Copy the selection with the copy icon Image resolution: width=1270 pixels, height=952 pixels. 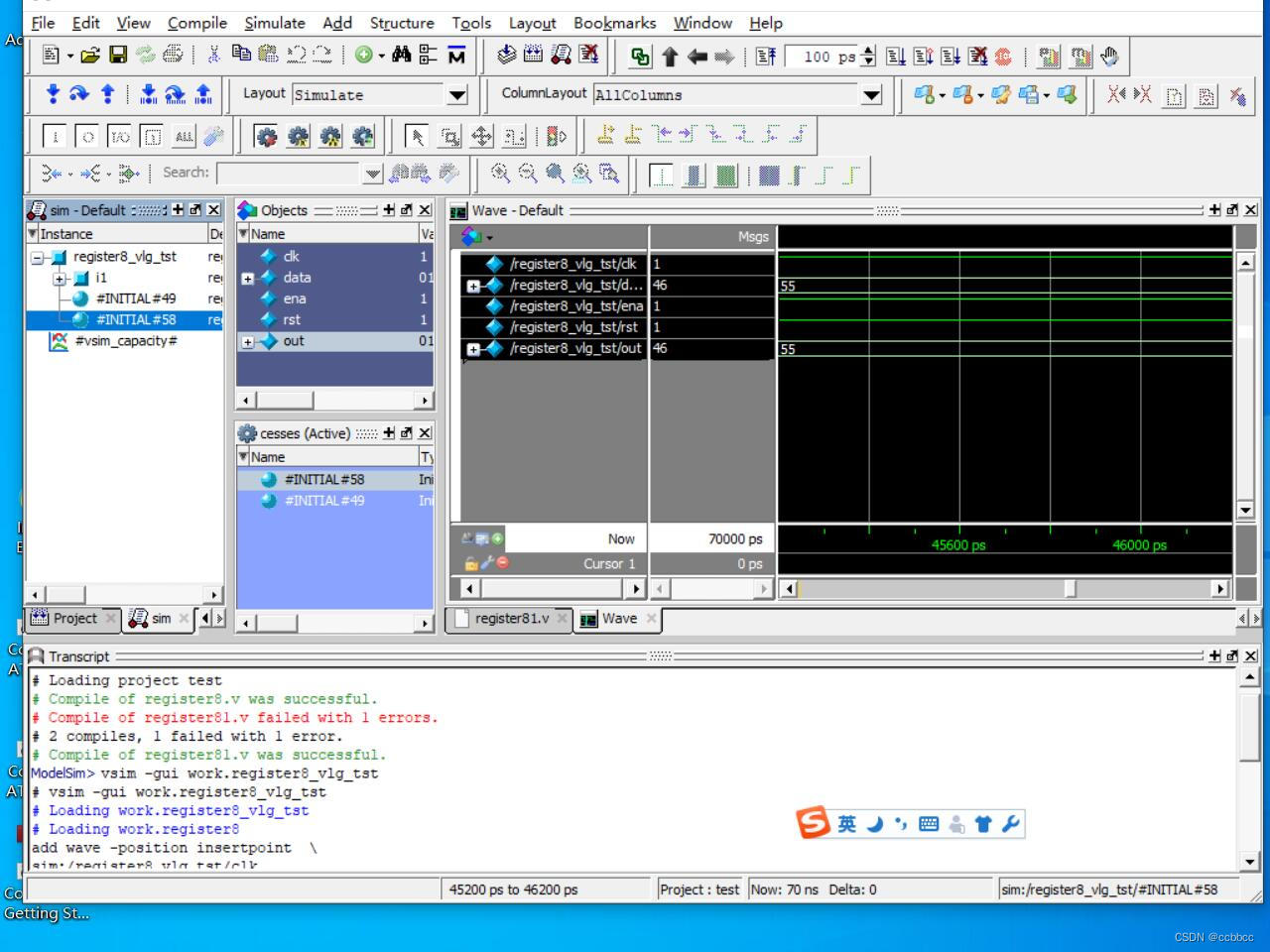coord(241,55)
